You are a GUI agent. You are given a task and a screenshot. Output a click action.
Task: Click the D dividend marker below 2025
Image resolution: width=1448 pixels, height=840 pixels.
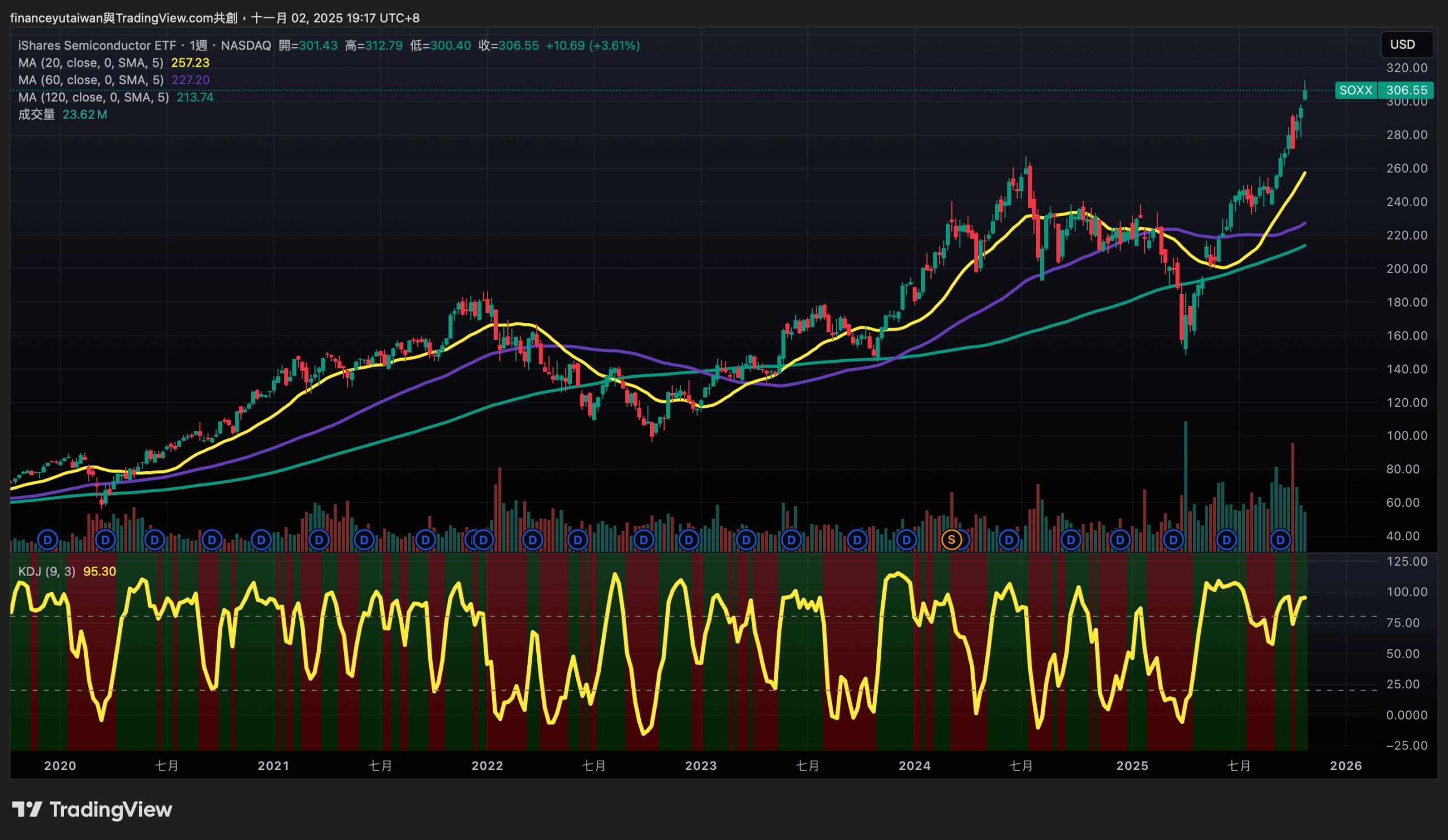1120,540
